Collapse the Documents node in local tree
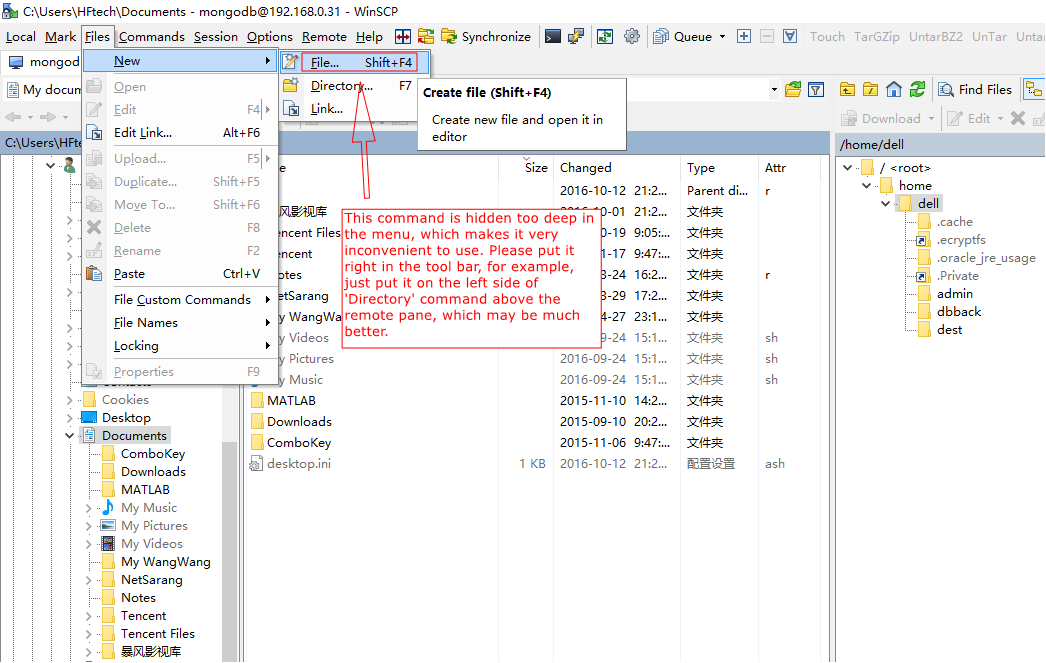Image resolution: width=1046 pixels, height=663 pixels. pyautogui.click(x=70, y=436)
